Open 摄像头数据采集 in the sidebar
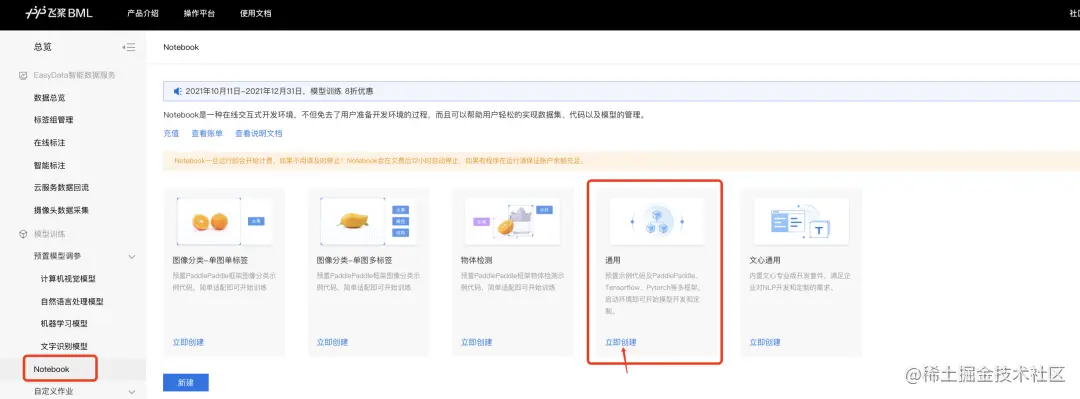This screenshot has width=1080, height=399. click(x=61, y=210)
